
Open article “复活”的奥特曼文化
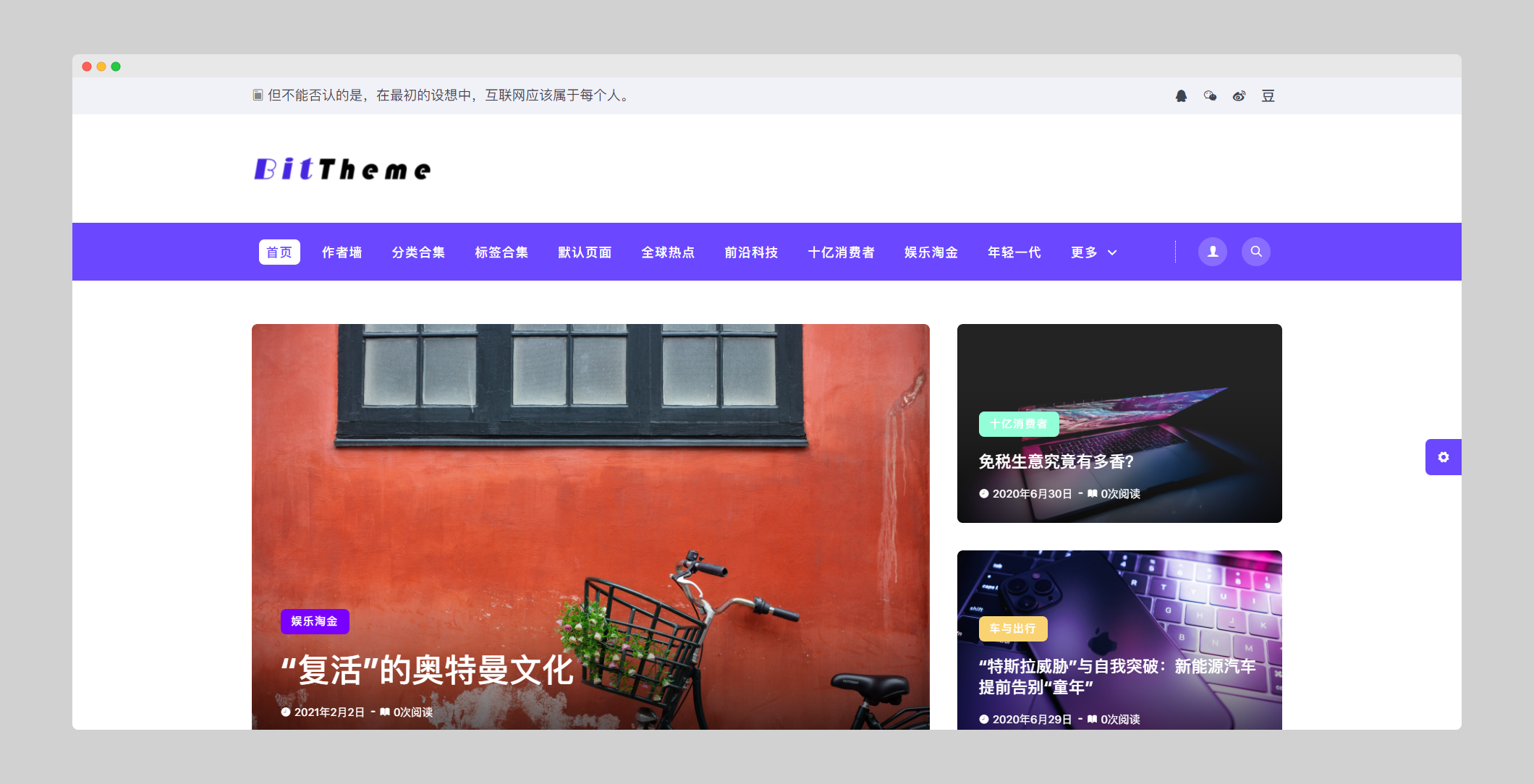(427, 670)
